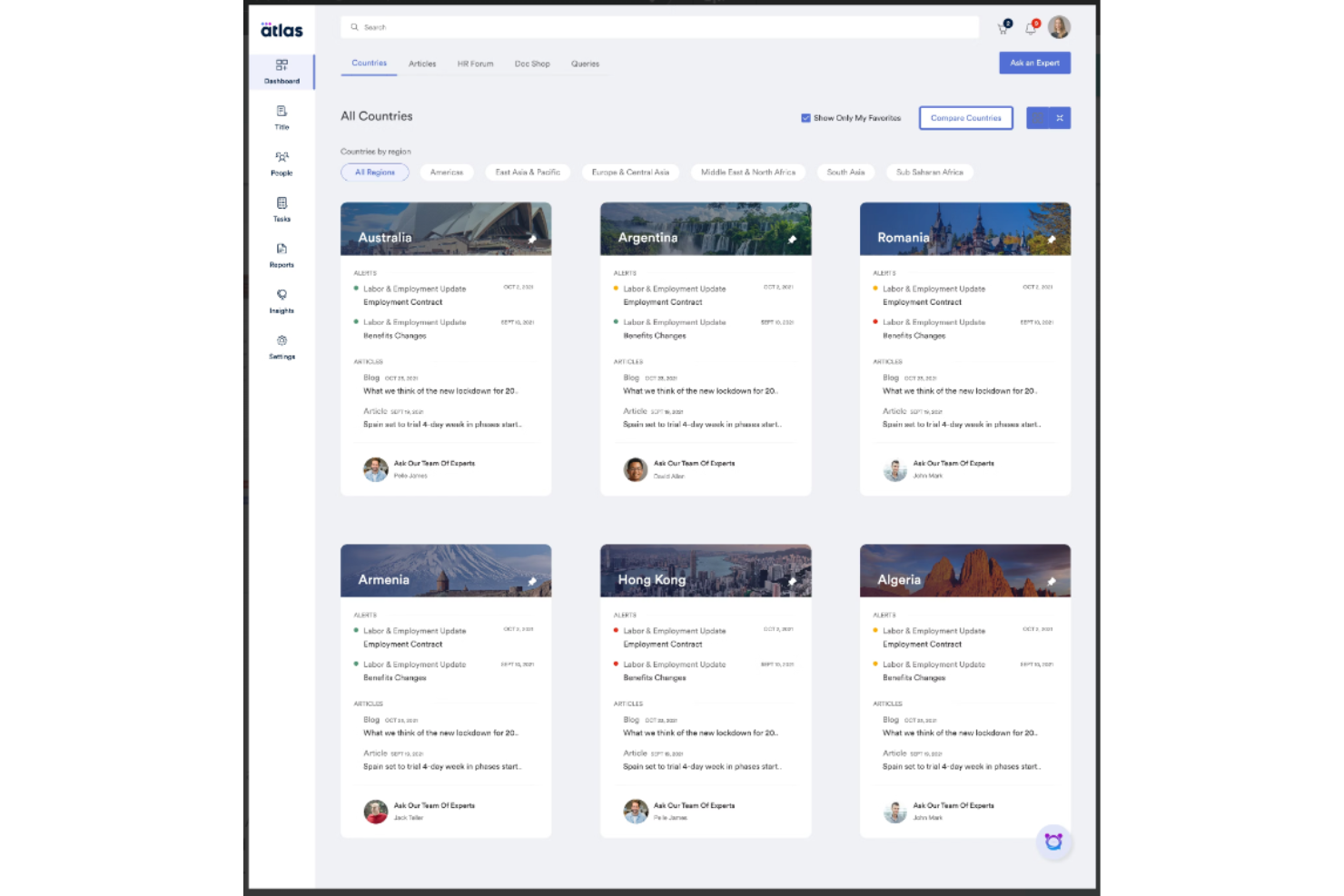Go to Tasks via the sidebar icon
The image size is (1344, 896).
(282, 208)
